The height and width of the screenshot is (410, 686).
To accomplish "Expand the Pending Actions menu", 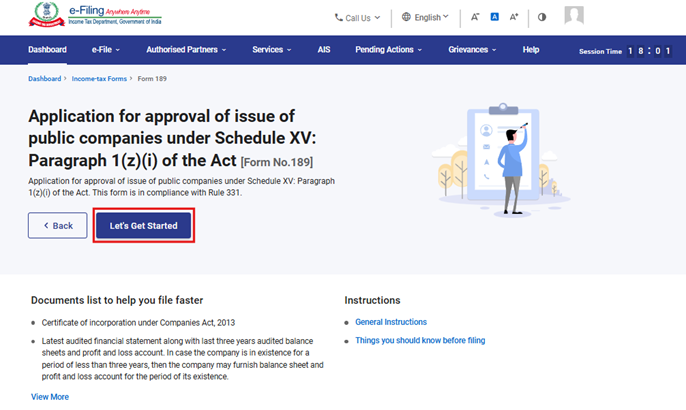I will (x=389, y=50).
